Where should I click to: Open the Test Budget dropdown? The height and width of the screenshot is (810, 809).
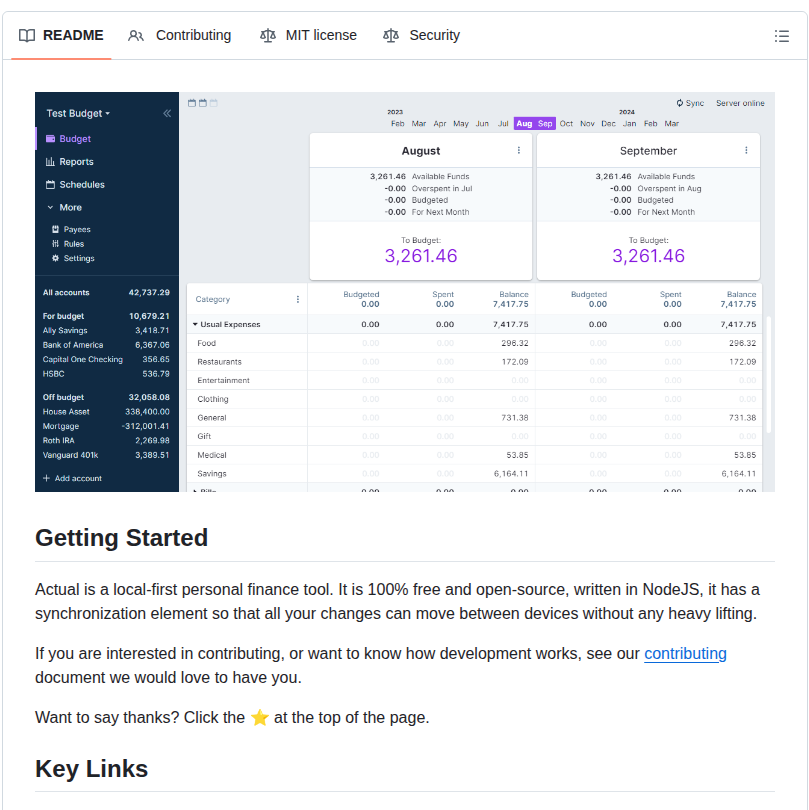click(x=78, y=113)
